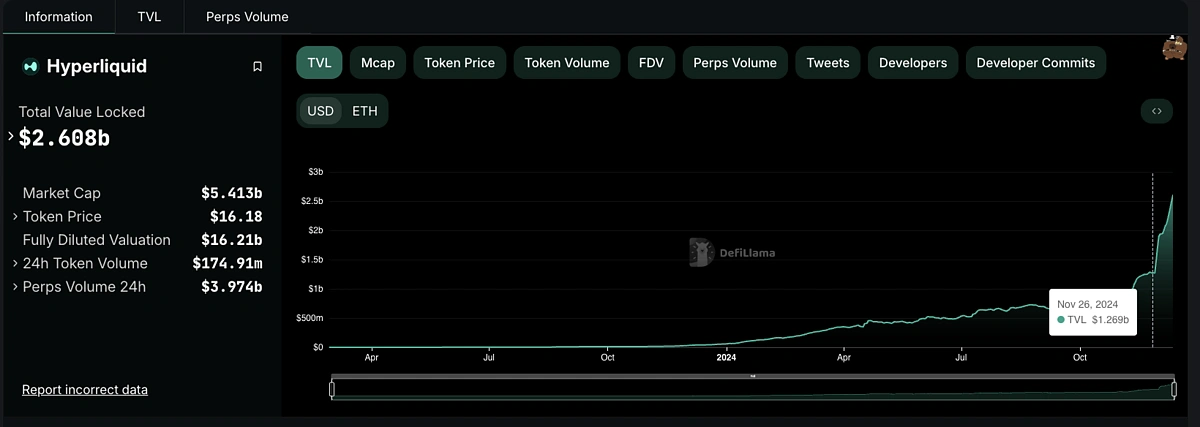The width and height of the screenshot is (1200, 427).
Task: Click the Fully Diluted Valuation label
Action: 96,240
